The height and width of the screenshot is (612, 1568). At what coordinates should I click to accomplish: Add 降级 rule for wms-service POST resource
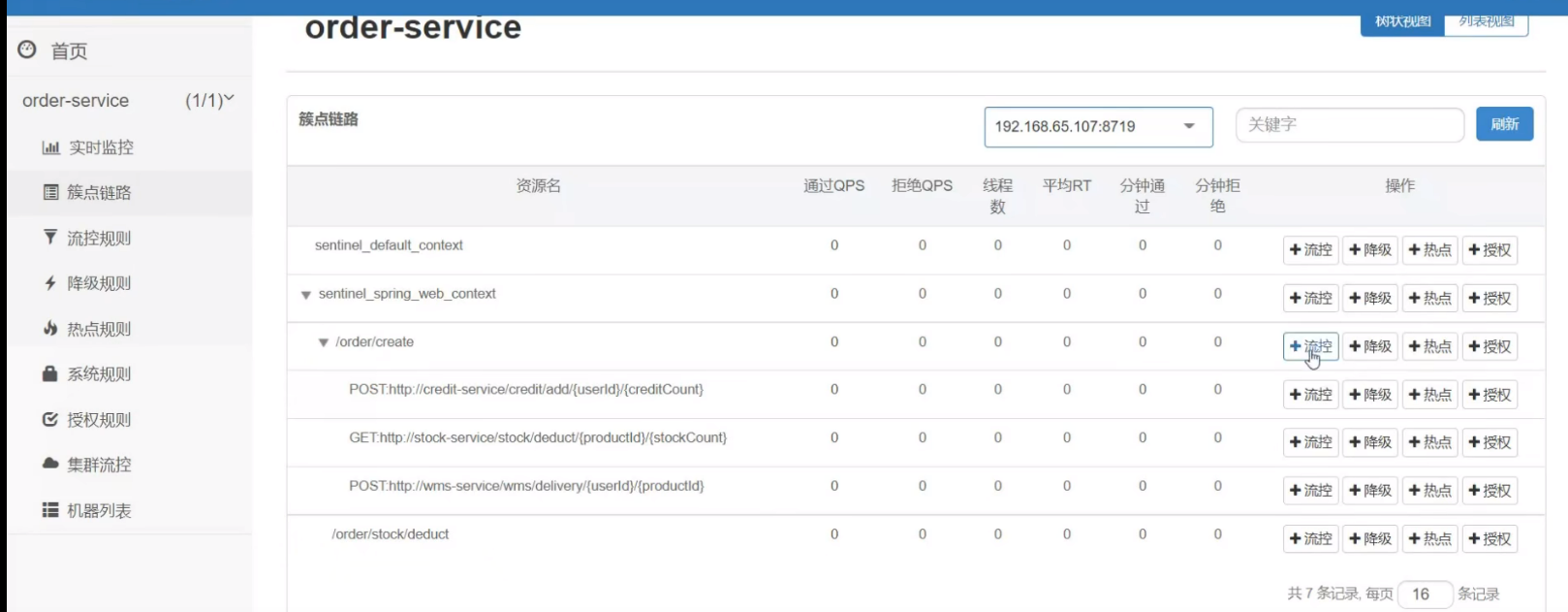[1370, 491]
